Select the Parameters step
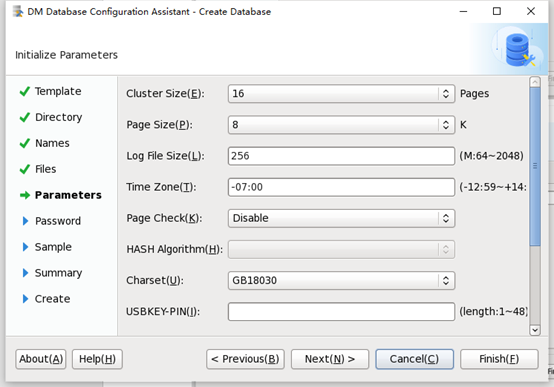Screen dimensions: 554x387 pyautogui.click(x=68, y=195)
